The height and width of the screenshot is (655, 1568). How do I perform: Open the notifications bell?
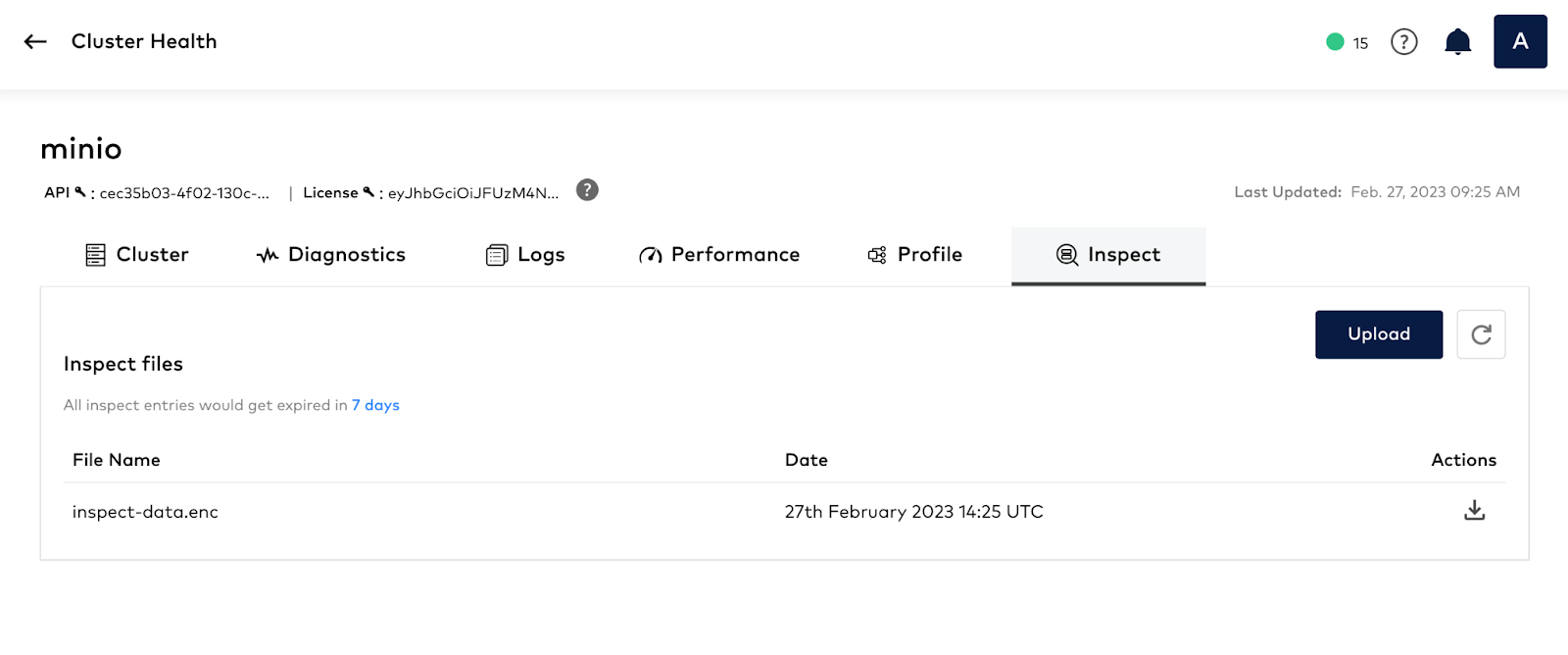1457,42
